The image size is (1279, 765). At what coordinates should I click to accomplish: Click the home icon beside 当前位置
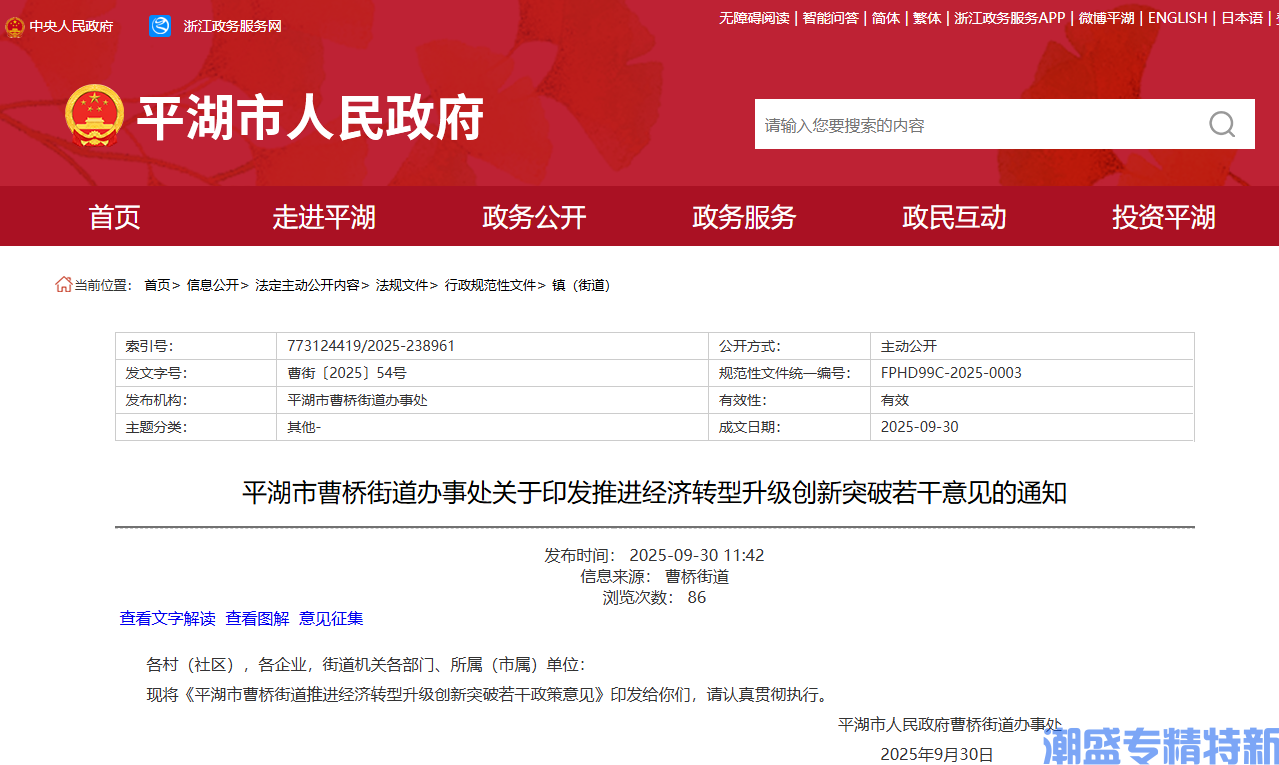click(x=63, y=285)
